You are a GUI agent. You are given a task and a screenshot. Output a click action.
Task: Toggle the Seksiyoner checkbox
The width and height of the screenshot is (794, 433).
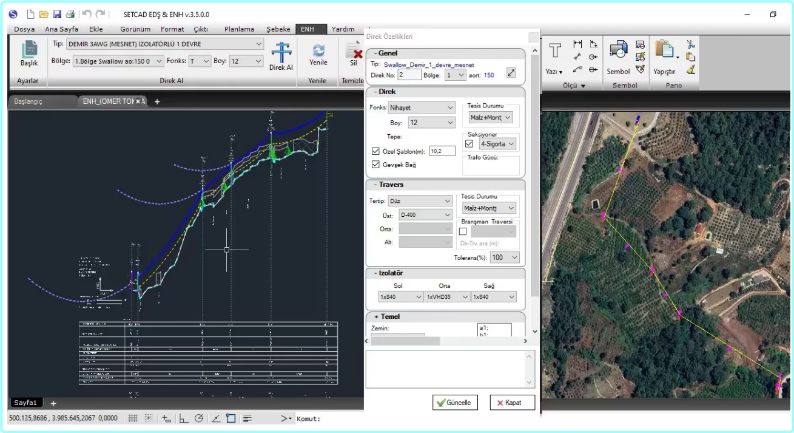tap(469, 144)
